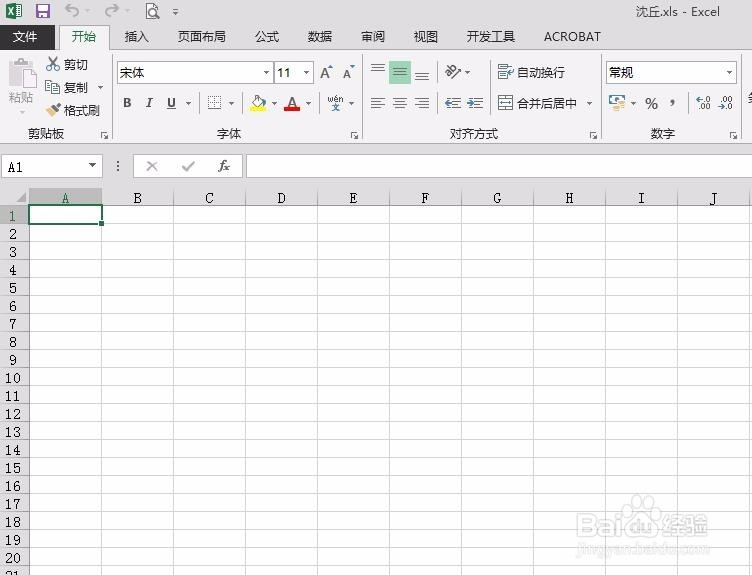Click the Save icon in quick access toolbar
Screen dimensions: 752x575
tap(43, 11)
